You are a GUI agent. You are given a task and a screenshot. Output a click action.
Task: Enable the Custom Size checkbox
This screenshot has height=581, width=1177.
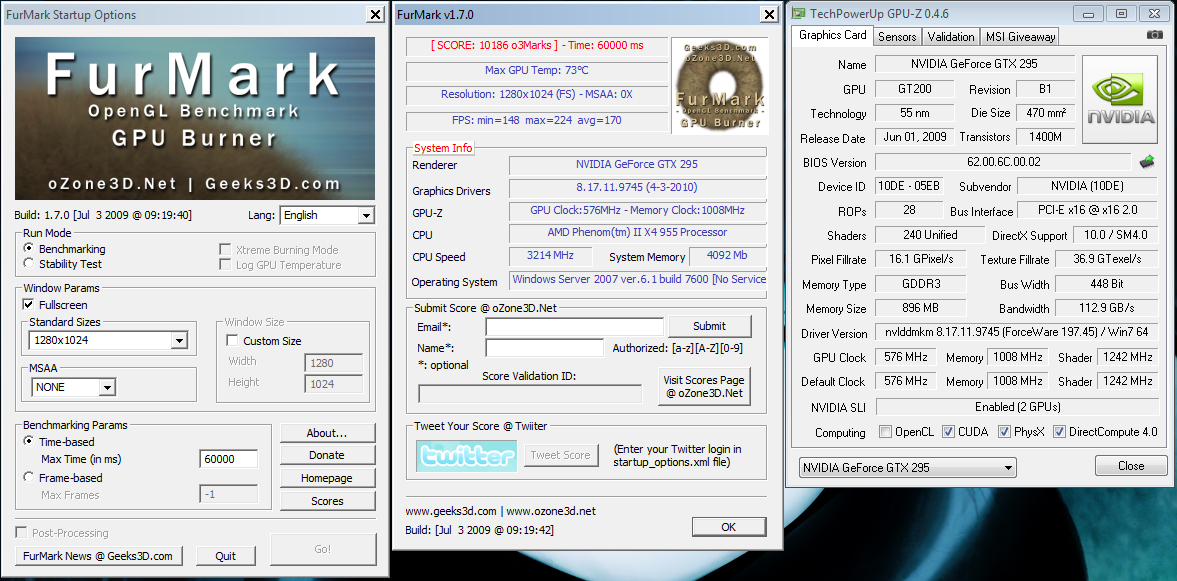point(233,341)
